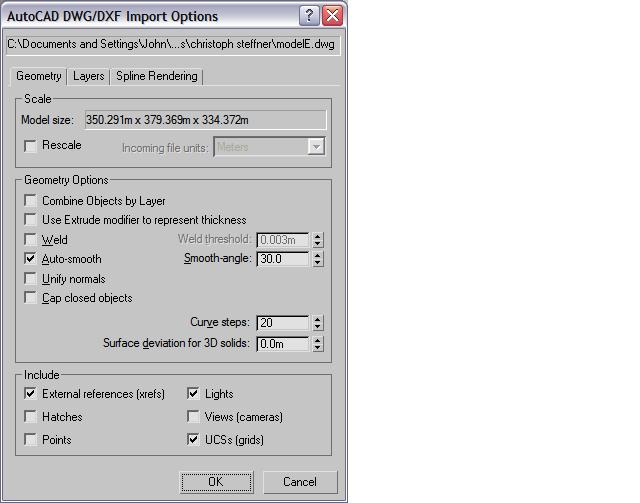Click the Smooth-angle spinner arrows
Viewport: 640px width, 503px height.
click(x=318, y=259)
